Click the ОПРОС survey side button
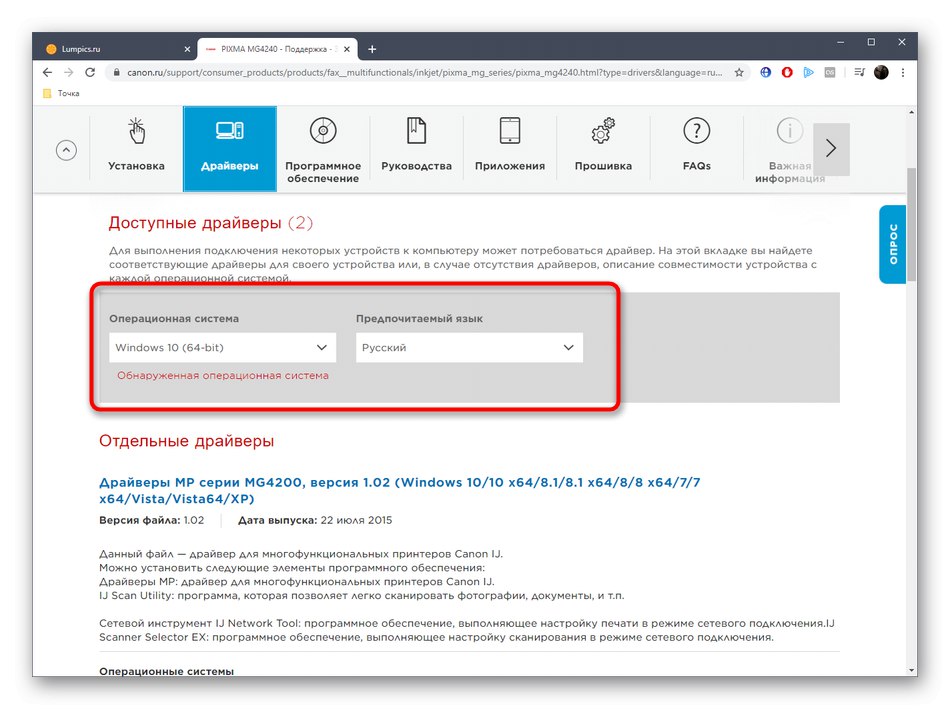Image resolution: width=950 pixels, height=709 pixels. click(x=892, y=244)
